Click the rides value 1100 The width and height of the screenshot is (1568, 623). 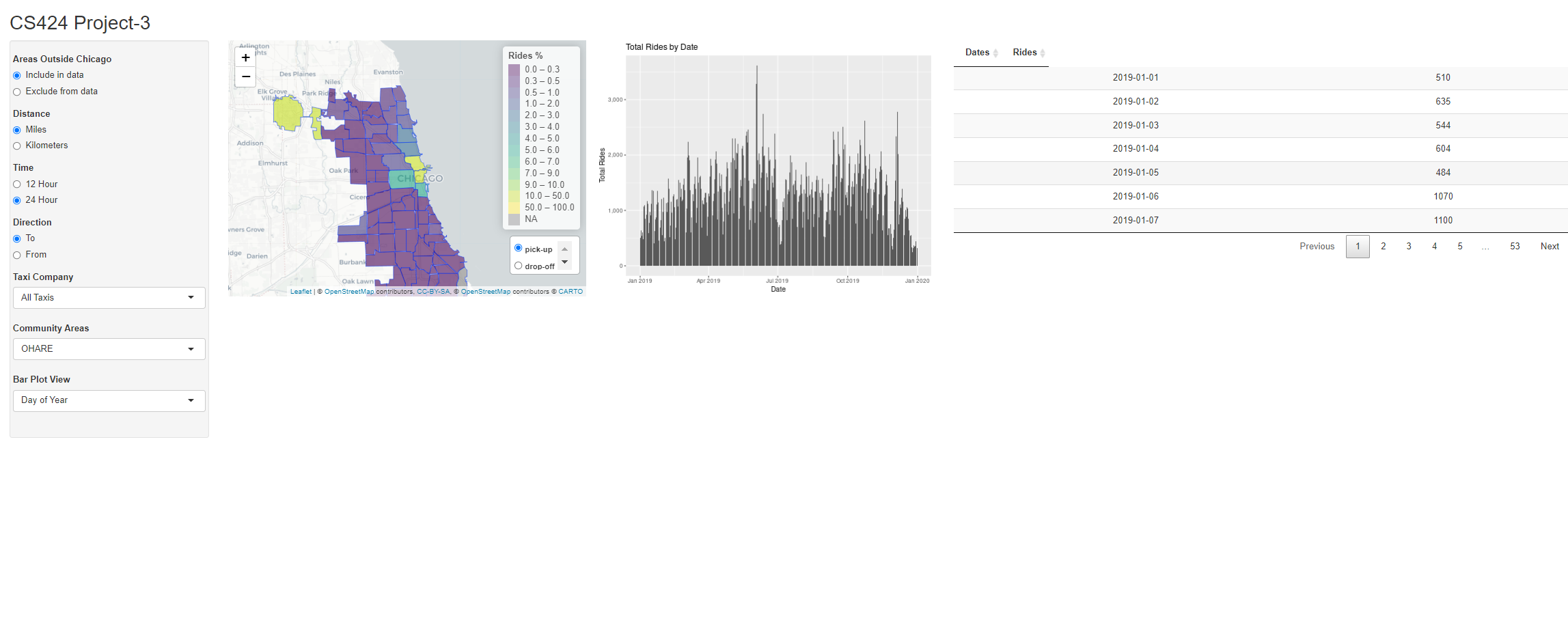tap(1443, 221)
